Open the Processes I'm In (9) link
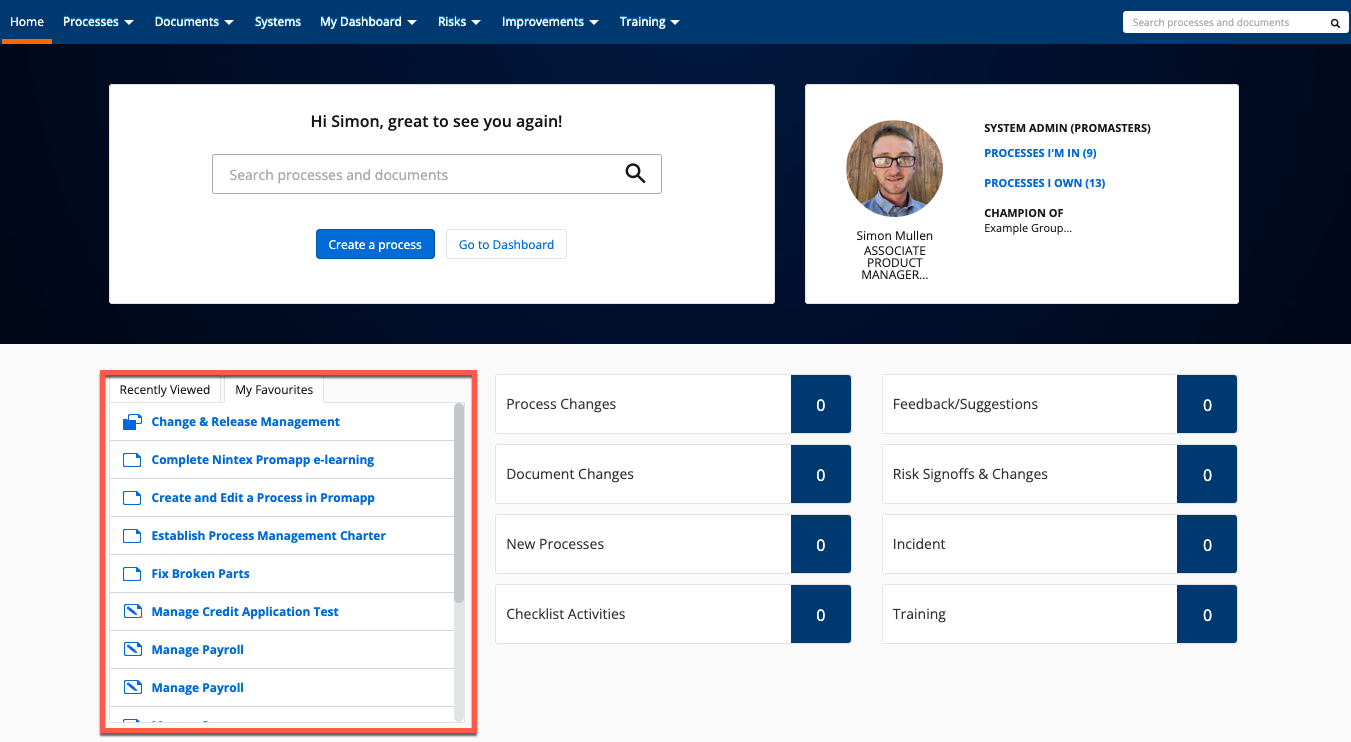Image resolution: width=1351 pixels, height=742 pixels. click(x=1040, y=153)
